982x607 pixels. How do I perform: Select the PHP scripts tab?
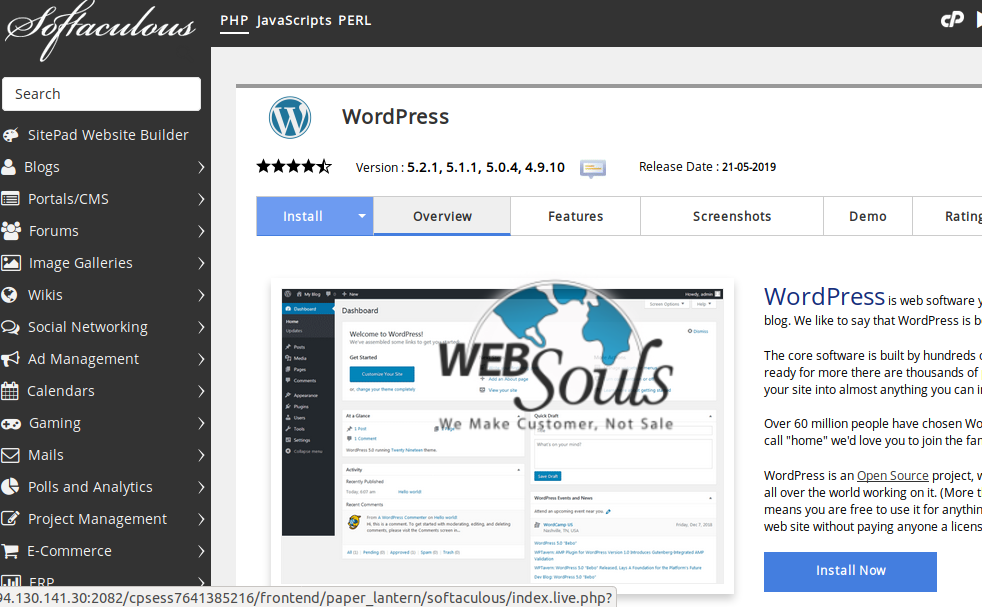coord(234,21)
